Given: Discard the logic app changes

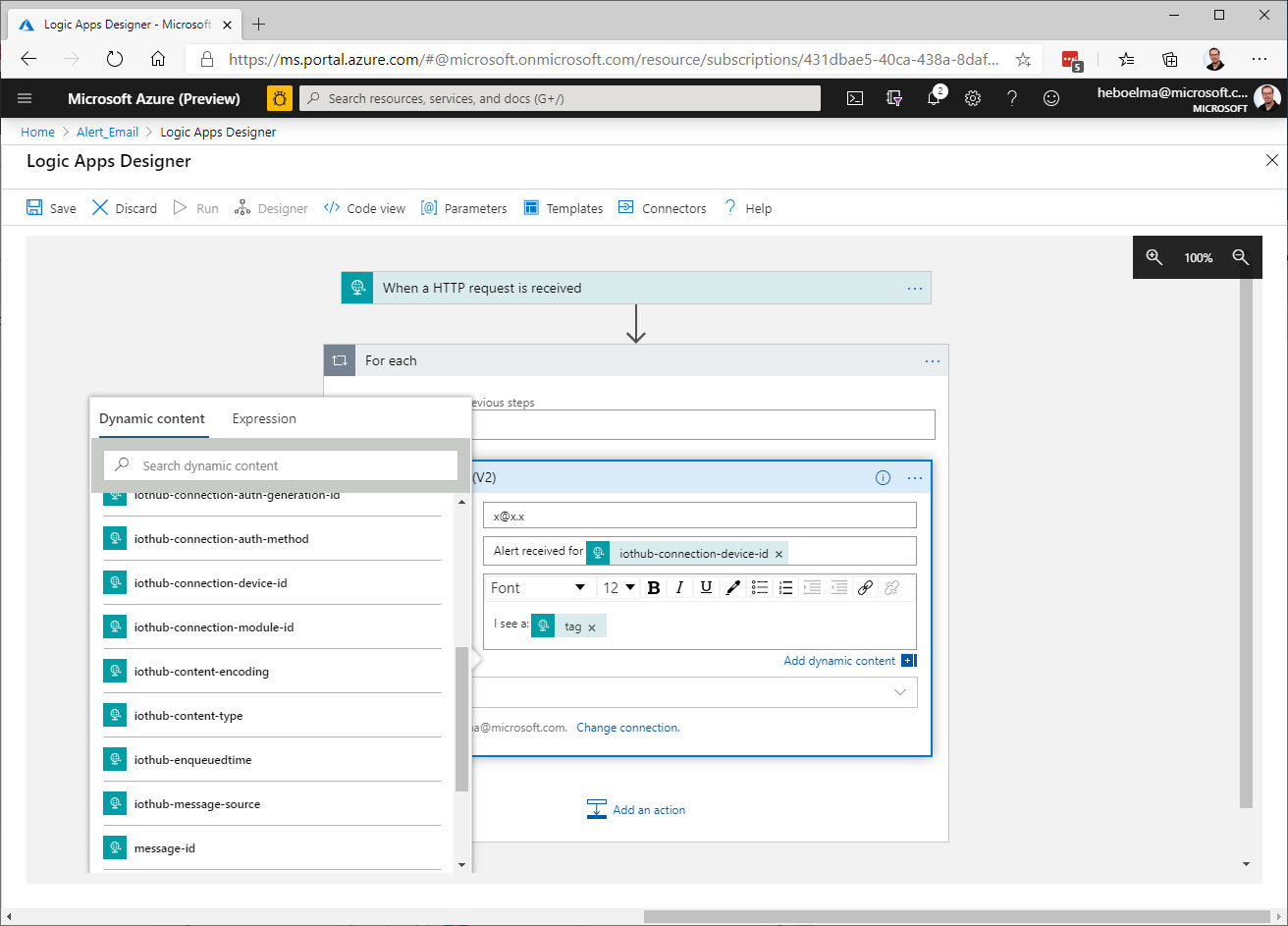Looking at the screenshot, I should pyautogui.click(x=125, y=208).
